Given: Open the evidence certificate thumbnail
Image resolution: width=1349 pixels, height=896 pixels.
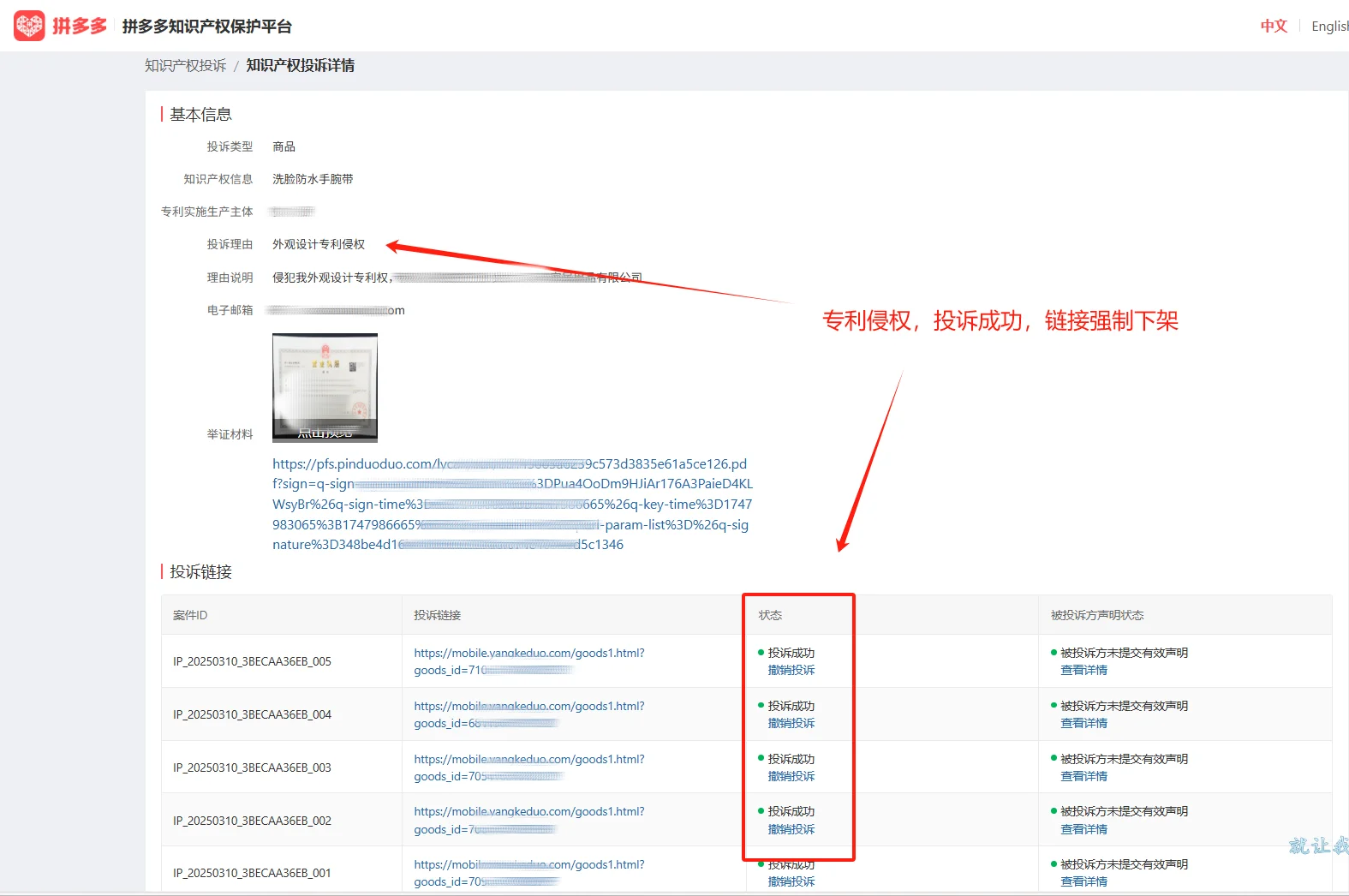Looking at the screenshot, I should click(x=325, y=388).
